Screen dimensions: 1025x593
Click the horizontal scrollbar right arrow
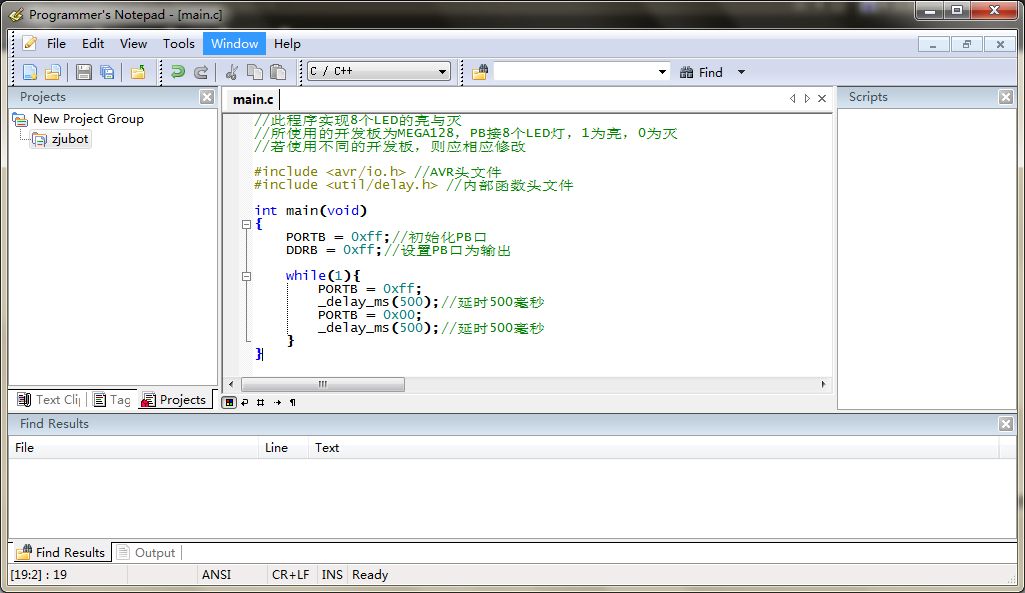(x=824, y=384)
